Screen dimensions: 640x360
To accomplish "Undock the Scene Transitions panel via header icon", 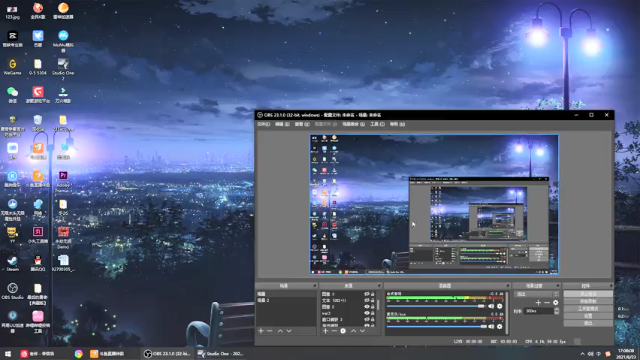I will [x=558, y=286].
